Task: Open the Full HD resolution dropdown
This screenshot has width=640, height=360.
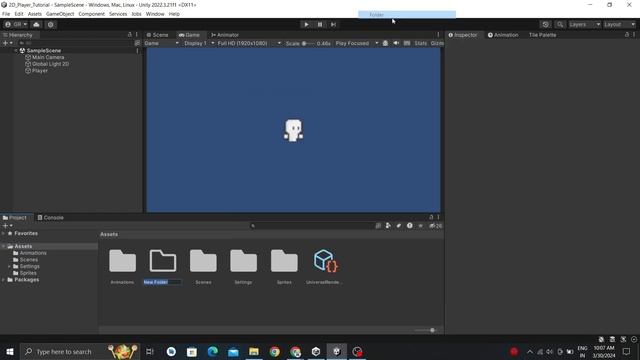Action: click(249, 43)
